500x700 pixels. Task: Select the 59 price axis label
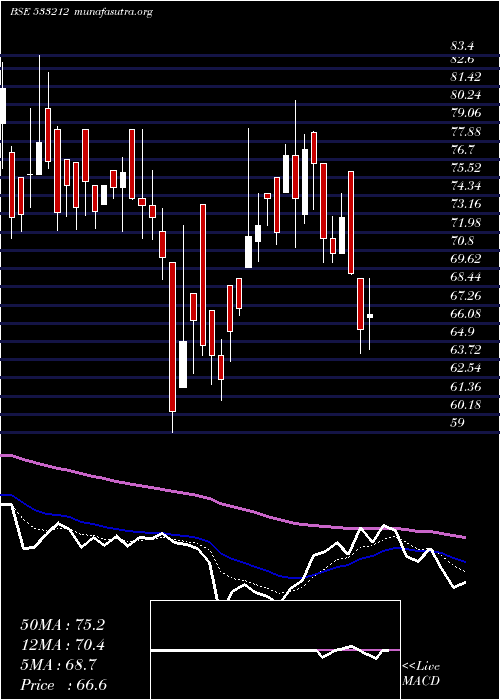click(x=458, y=422)
